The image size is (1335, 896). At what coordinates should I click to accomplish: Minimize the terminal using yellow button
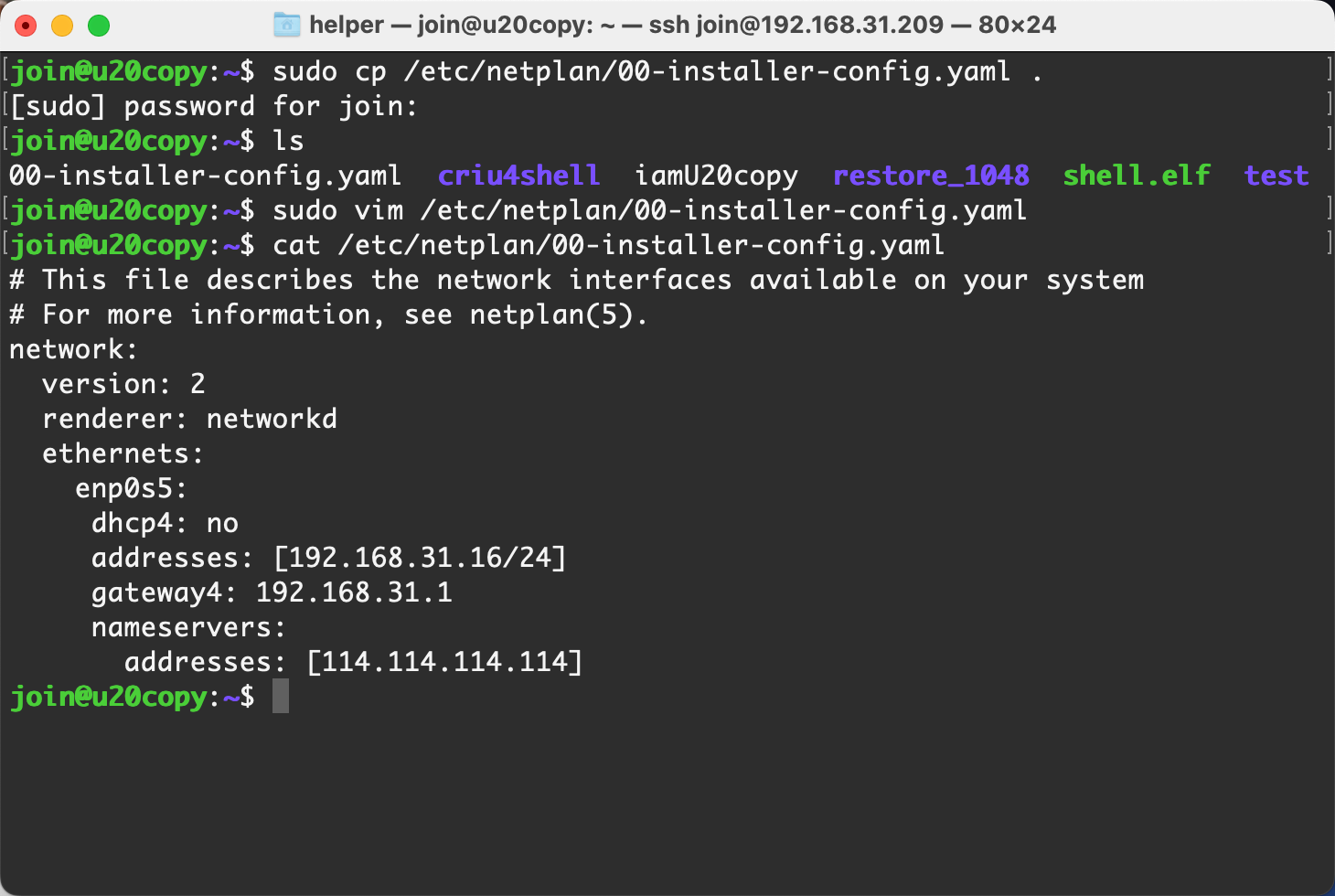click(62, 26)
